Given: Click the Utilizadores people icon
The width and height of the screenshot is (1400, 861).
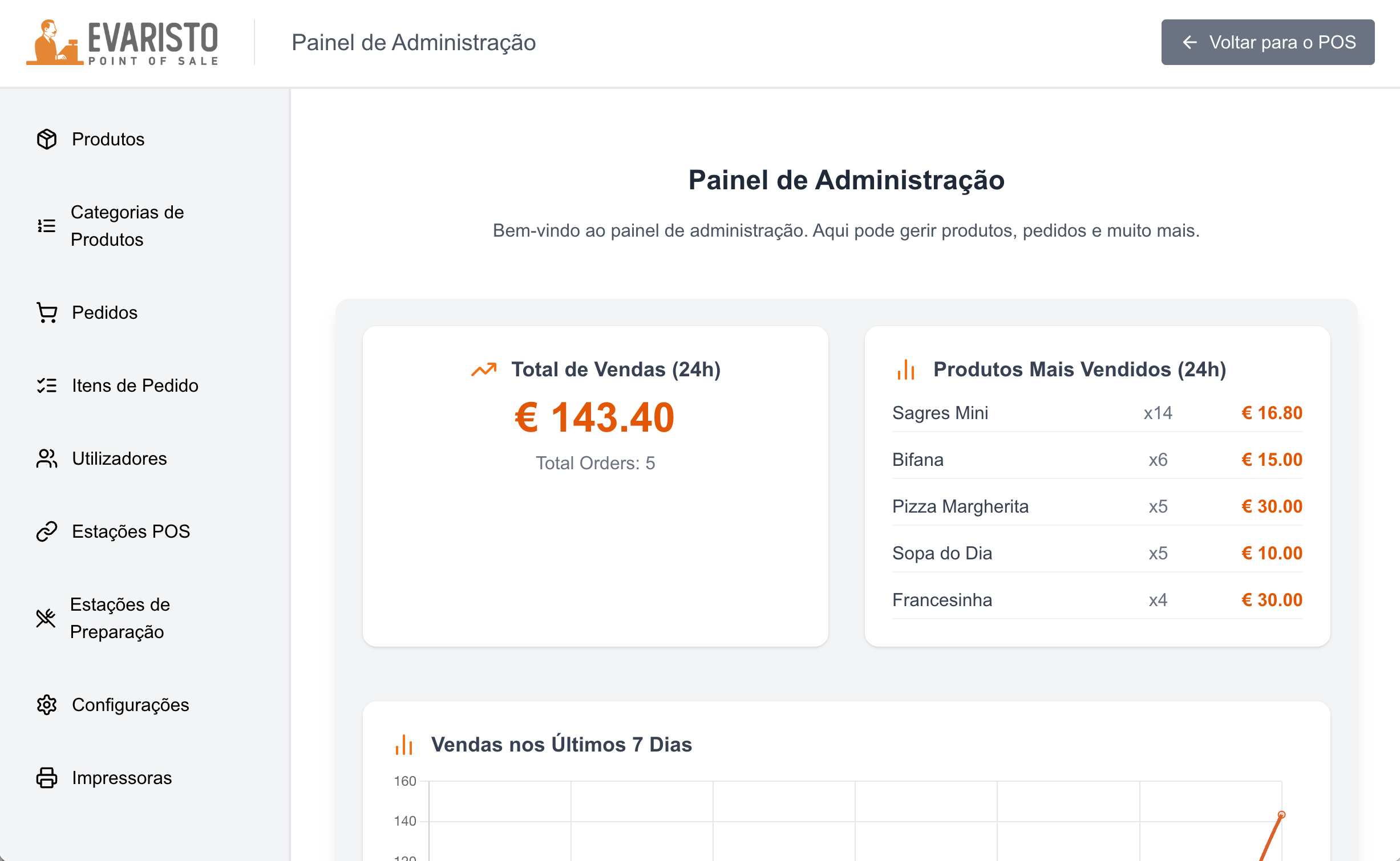Looking at the screenshot, I should pos(47,458).
